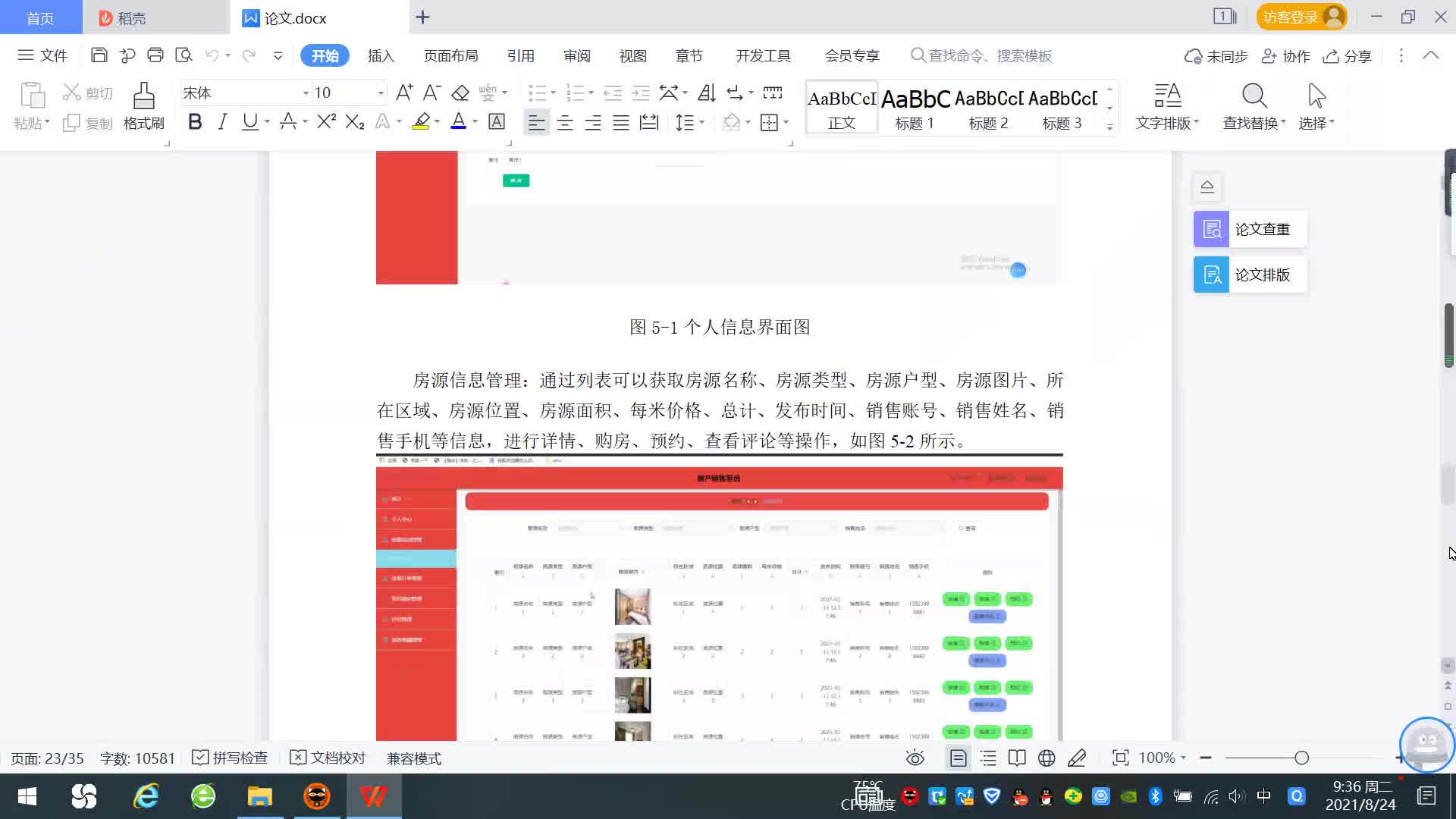Run 拼写检查 from the status bar
This screenshot has width=1456, height=819.
point(229,758)
